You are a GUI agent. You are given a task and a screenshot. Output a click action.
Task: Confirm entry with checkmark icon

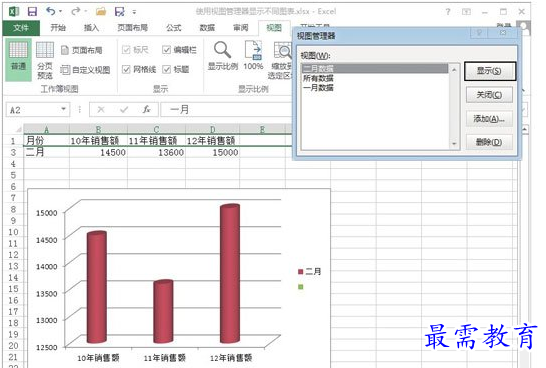(124, 110)
